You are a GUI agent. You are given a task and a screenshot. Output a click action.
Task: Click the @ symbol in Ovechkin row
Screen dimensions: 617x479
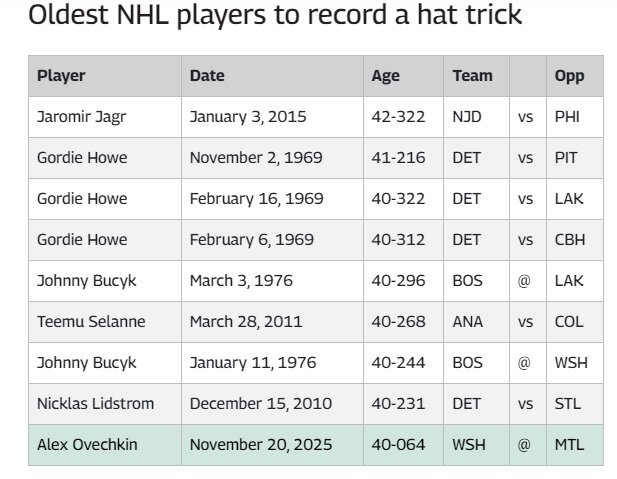(x=524, y=445)
